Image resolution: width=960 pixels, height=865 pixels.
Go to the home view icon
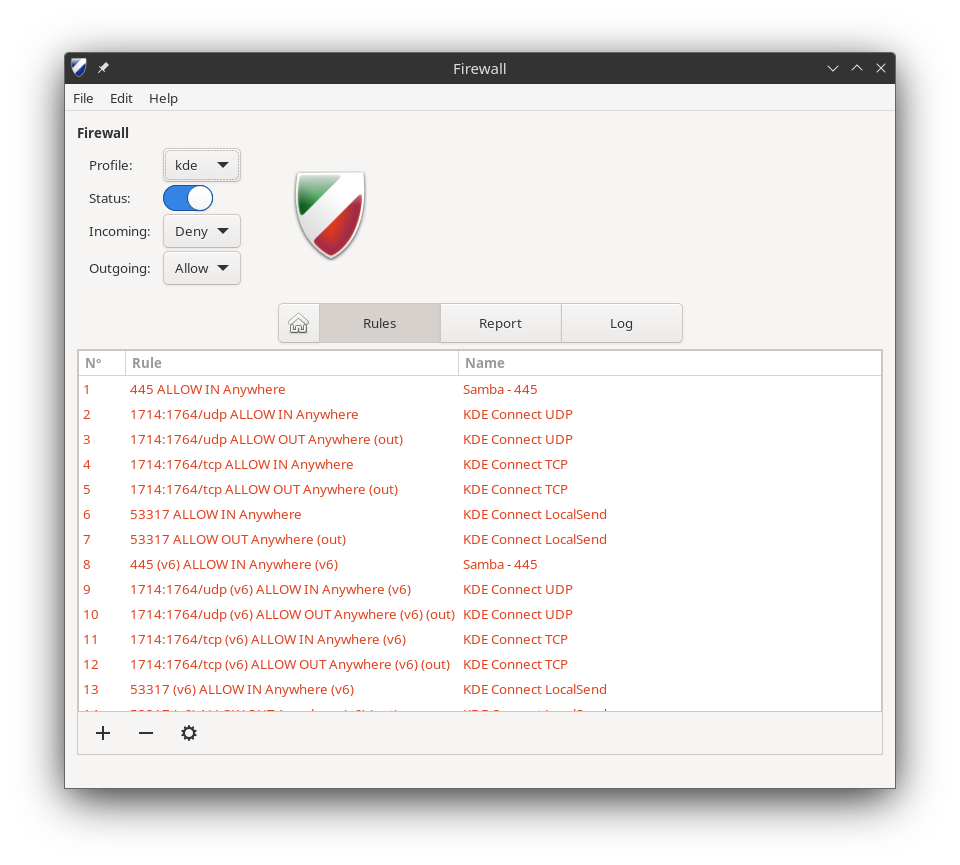[x=299, y=323]
